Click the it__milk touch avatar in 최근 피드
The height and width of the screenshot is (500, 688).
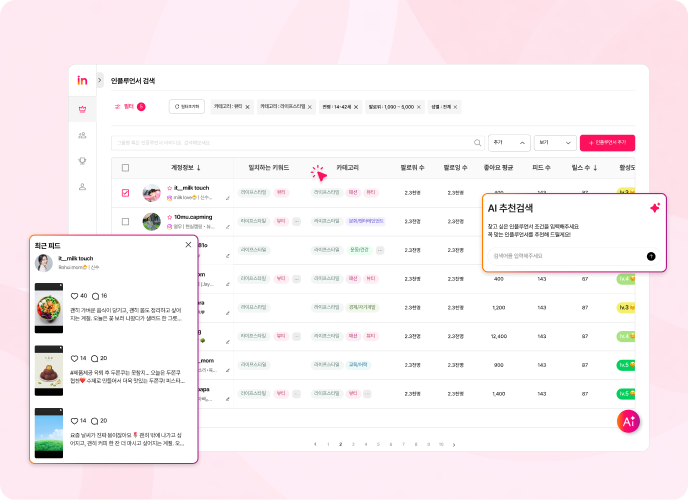[44, 263]
